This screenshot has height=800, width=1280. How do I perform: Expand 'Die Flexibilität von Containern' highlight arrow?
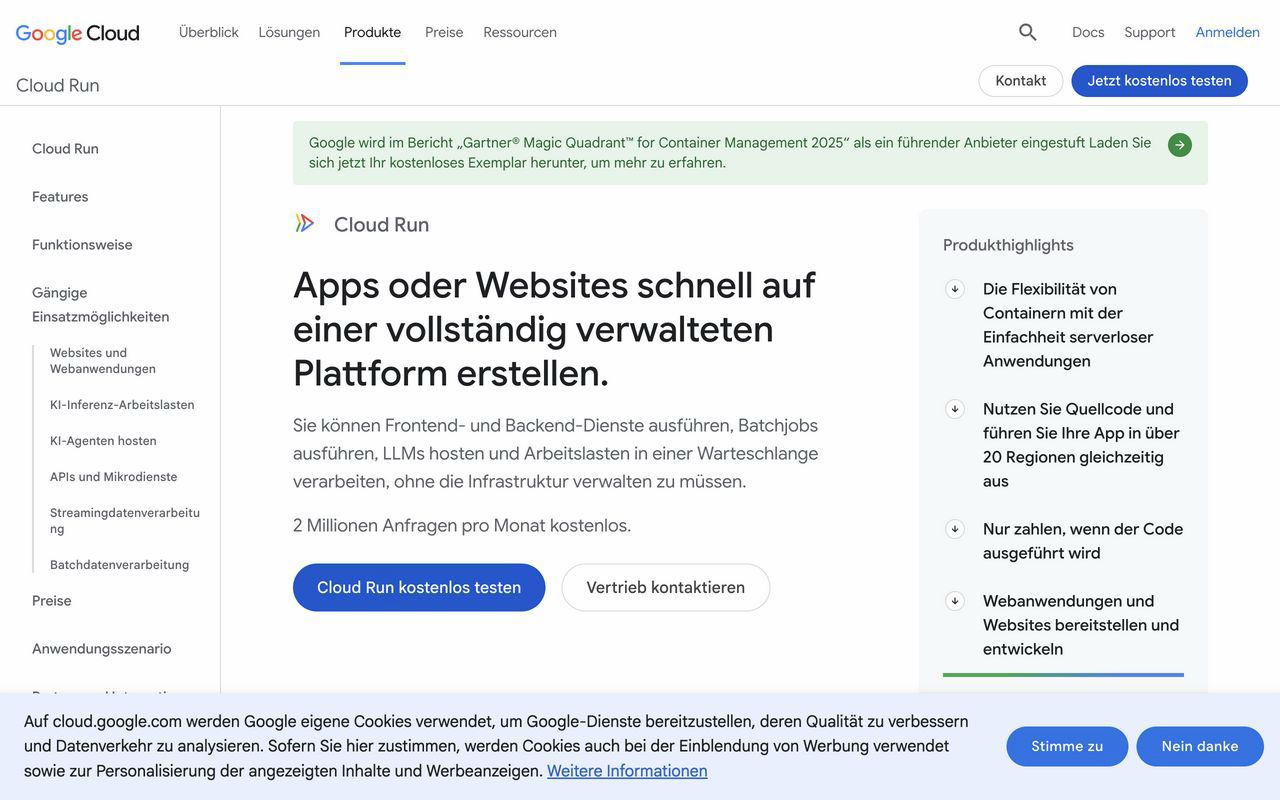click(955, 289)
